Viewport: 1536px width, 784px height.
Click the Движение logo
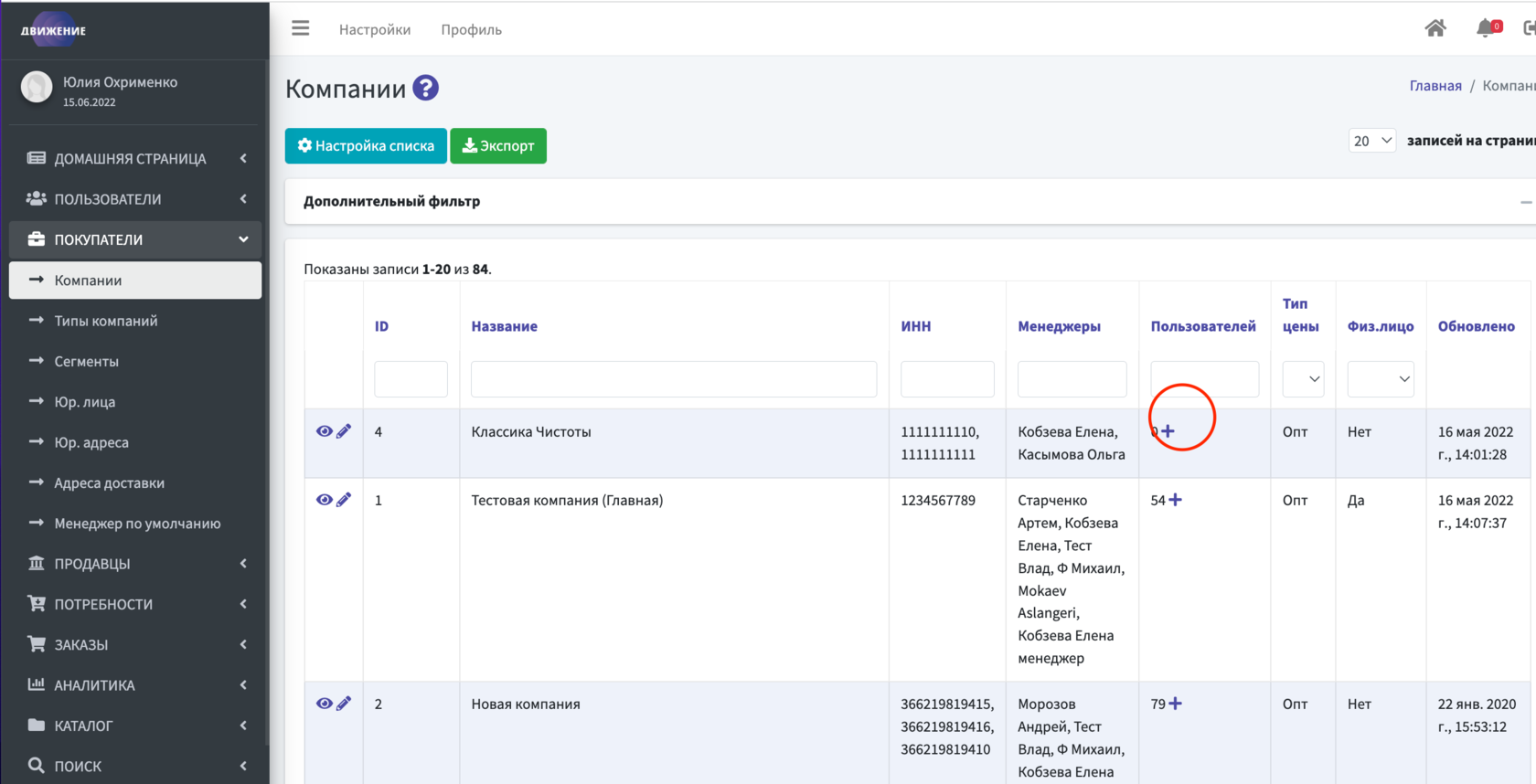pyautogui.click(x=53, y=30)
